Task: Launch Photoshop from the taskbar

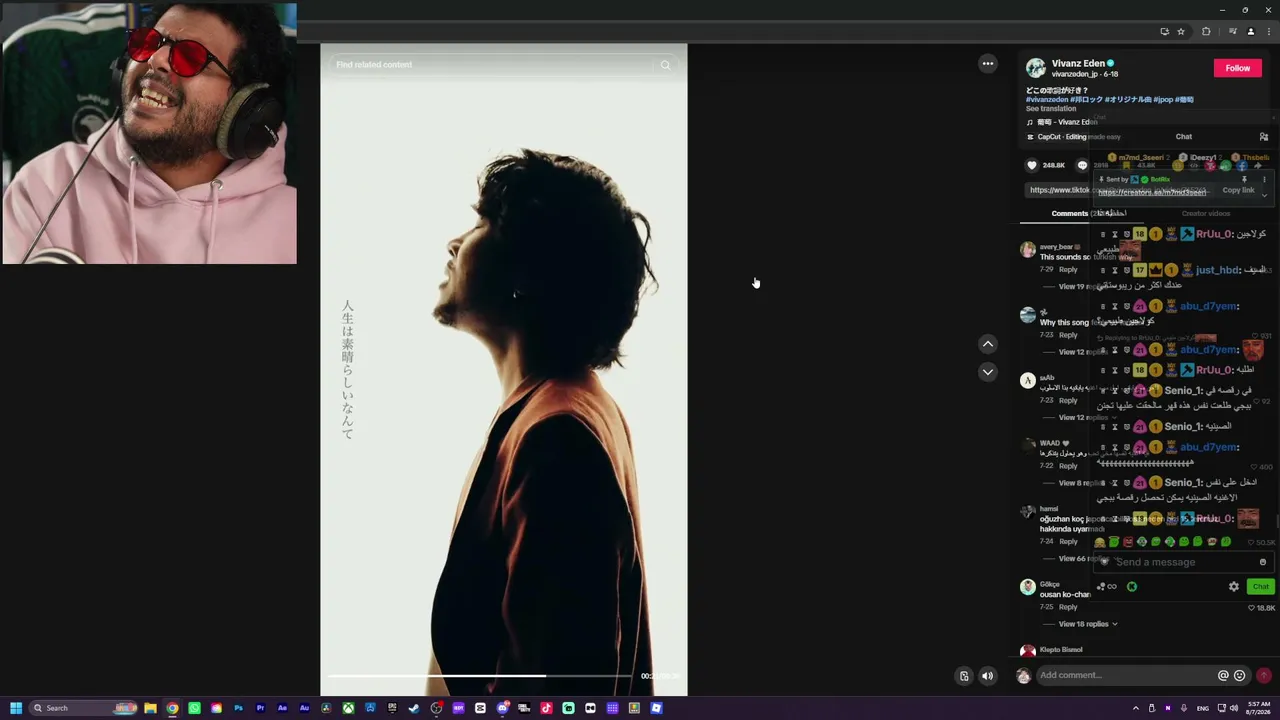Action: pos(238,708)
